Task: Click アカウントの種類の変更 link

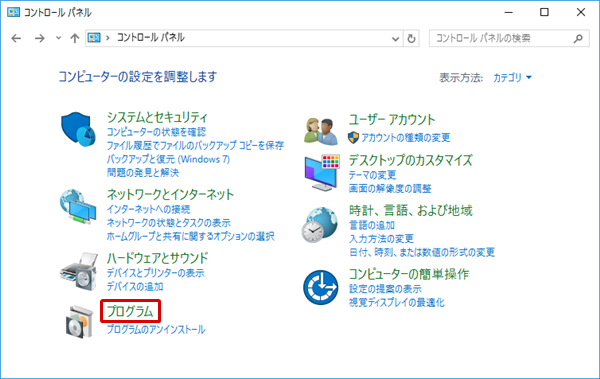Action: 406,137
